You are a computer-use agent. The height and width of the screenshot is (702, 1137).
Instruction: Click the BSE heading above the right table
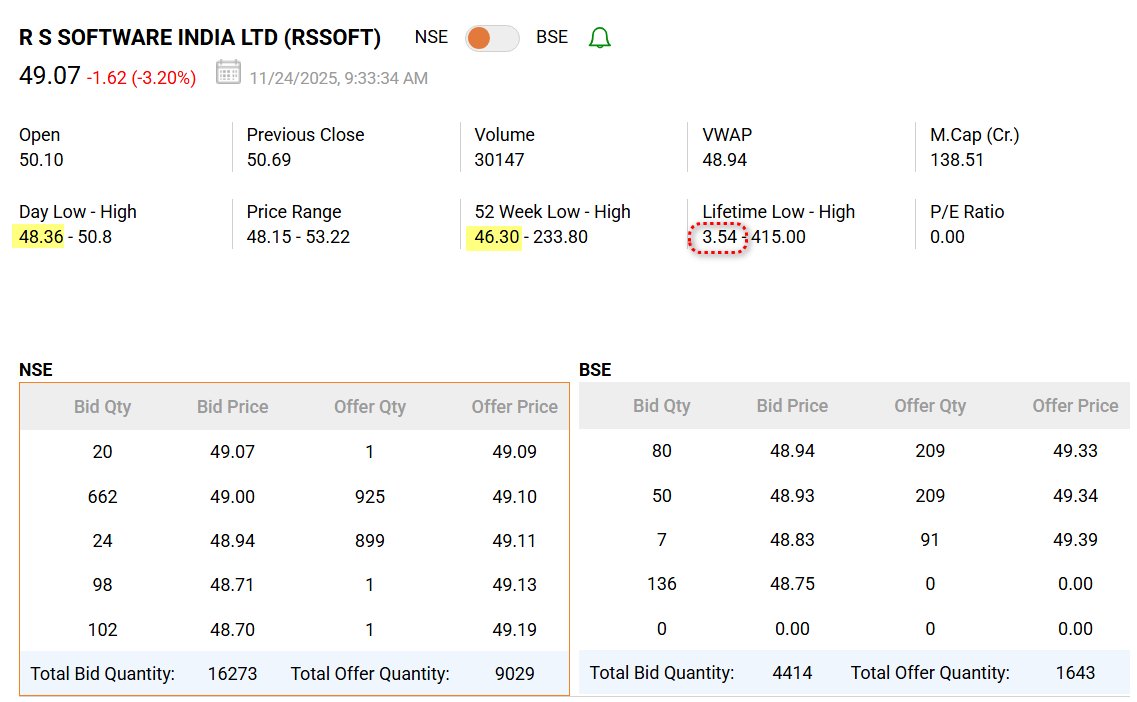pos(595,370)
